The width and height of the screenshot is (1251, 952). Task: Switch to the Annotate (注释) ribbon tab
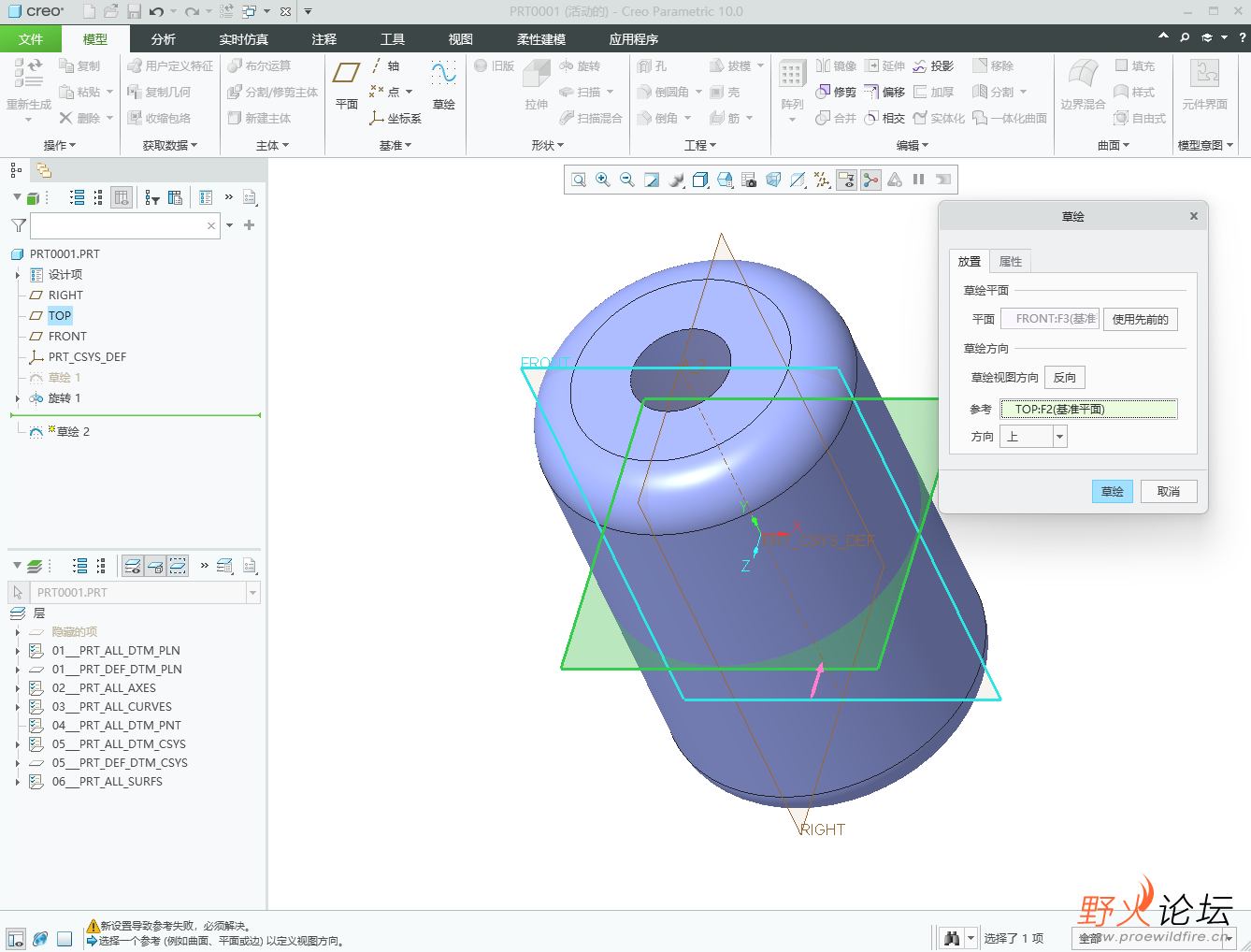point(324,39)
